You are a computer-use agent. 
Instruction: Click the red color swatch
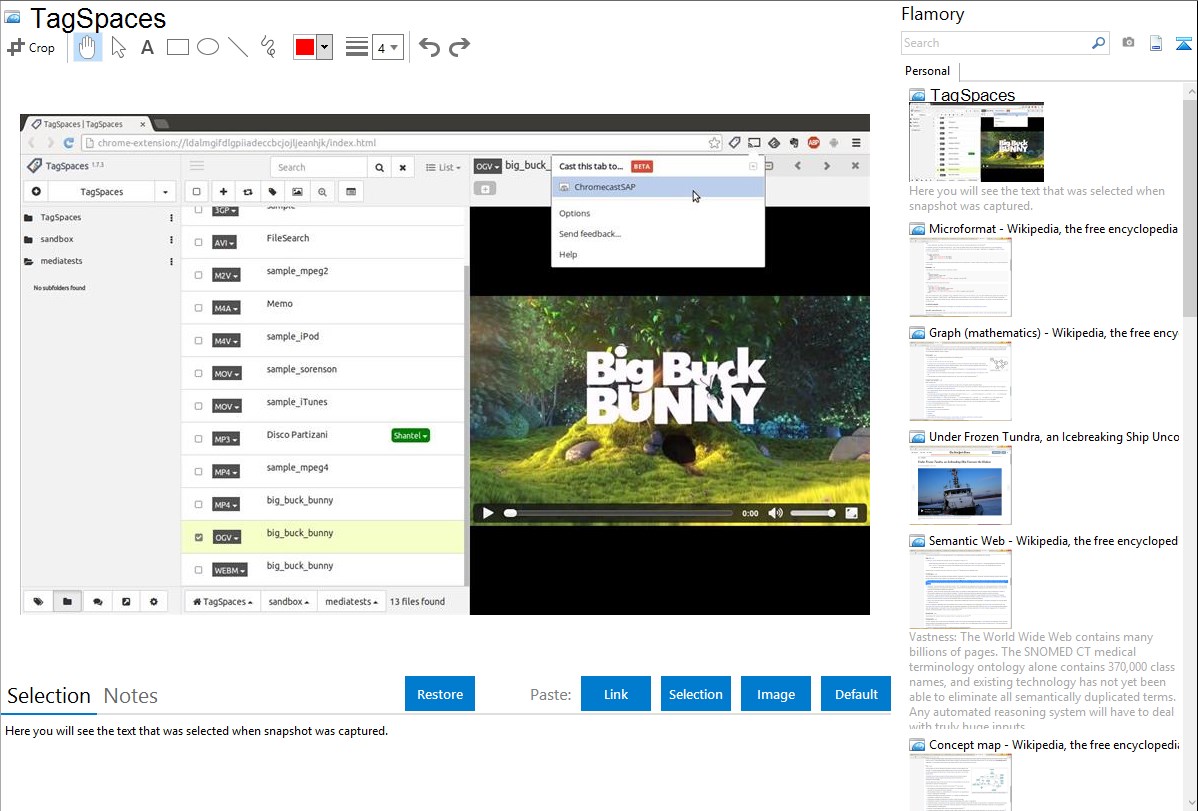(305, 47)
